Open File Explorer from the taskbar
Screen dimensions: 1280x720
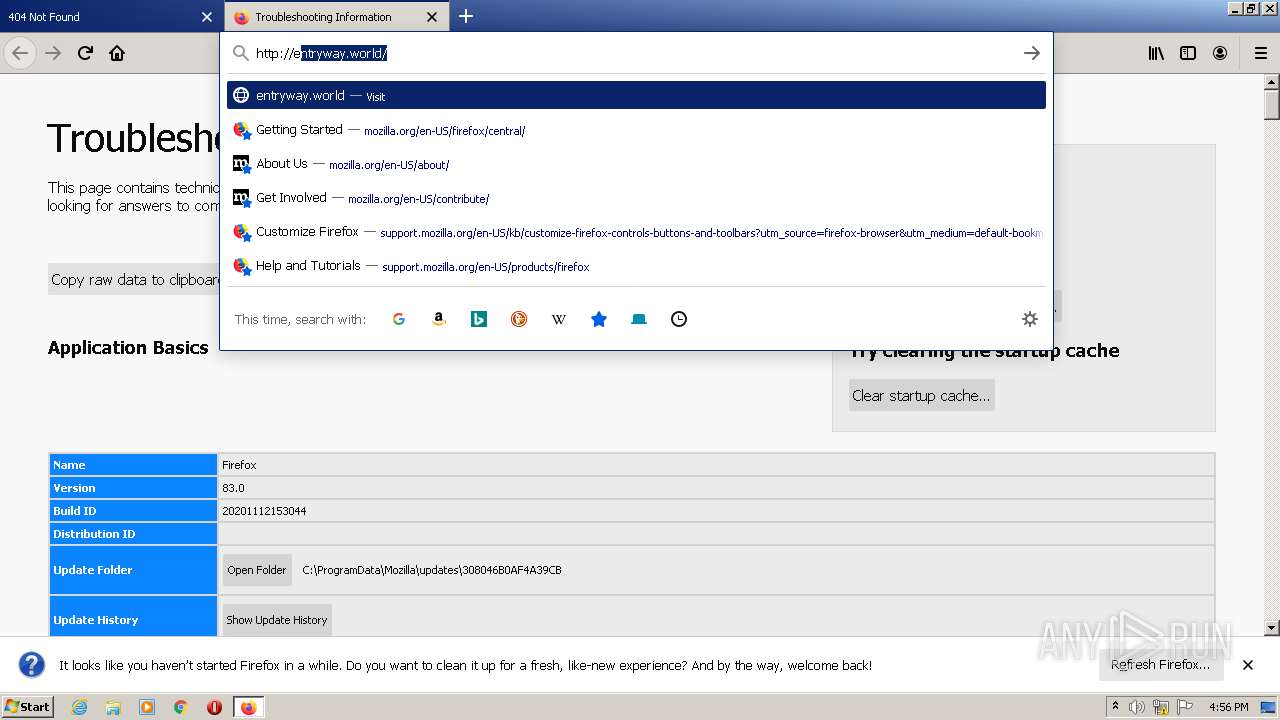point(113,707)
